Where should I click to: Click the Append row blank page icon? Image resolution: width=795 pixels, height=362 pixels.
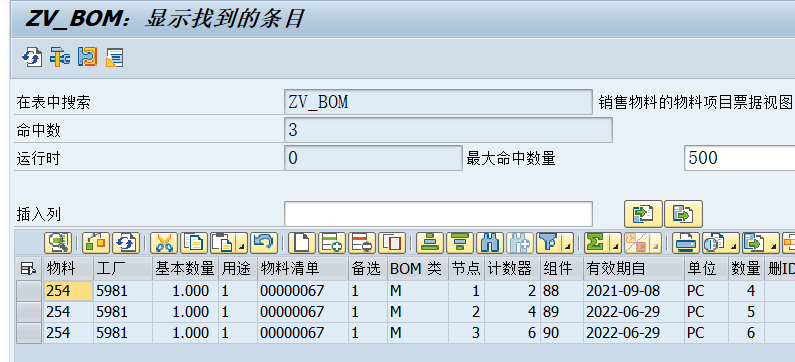[302, 243]
